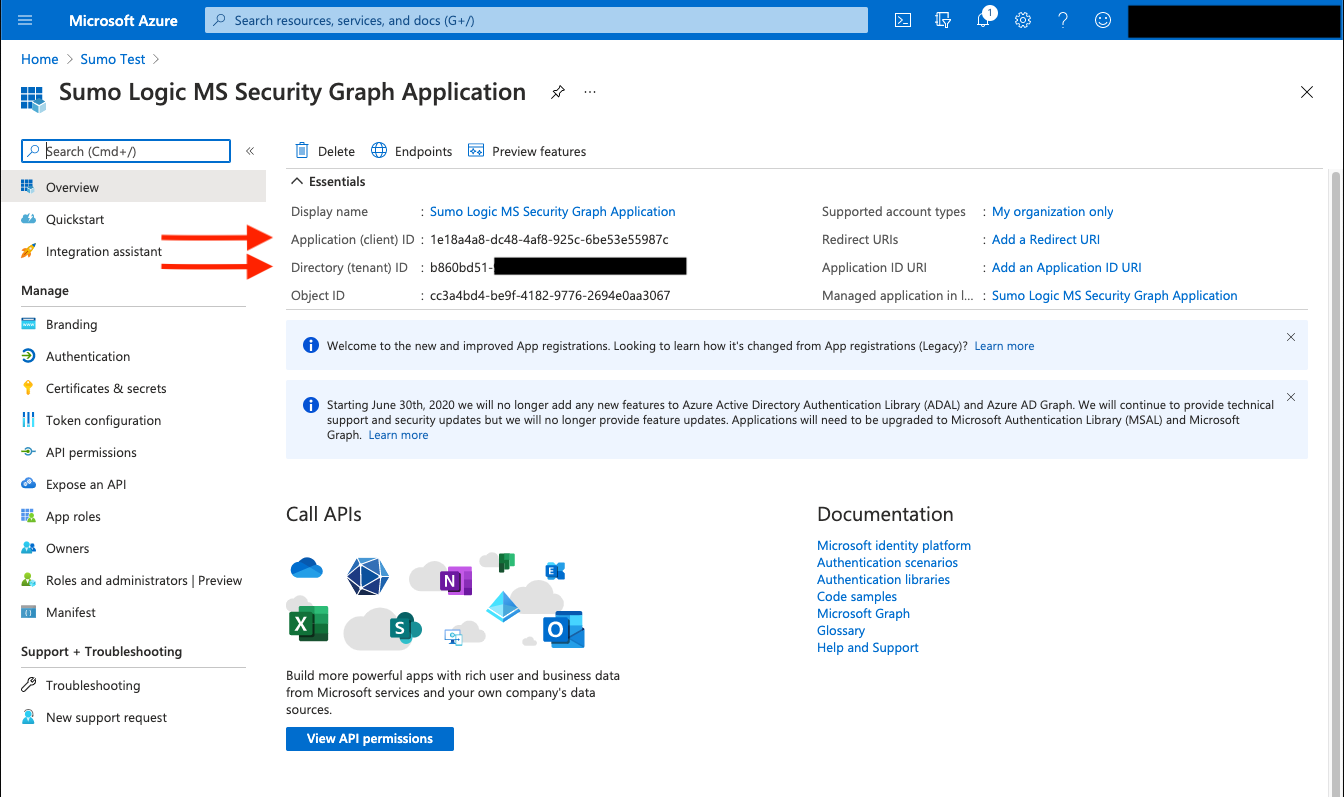The height and width of the screenshot is (797, 1344).
Task: Click the Delete toolbar button
Action: click(325, 151)
